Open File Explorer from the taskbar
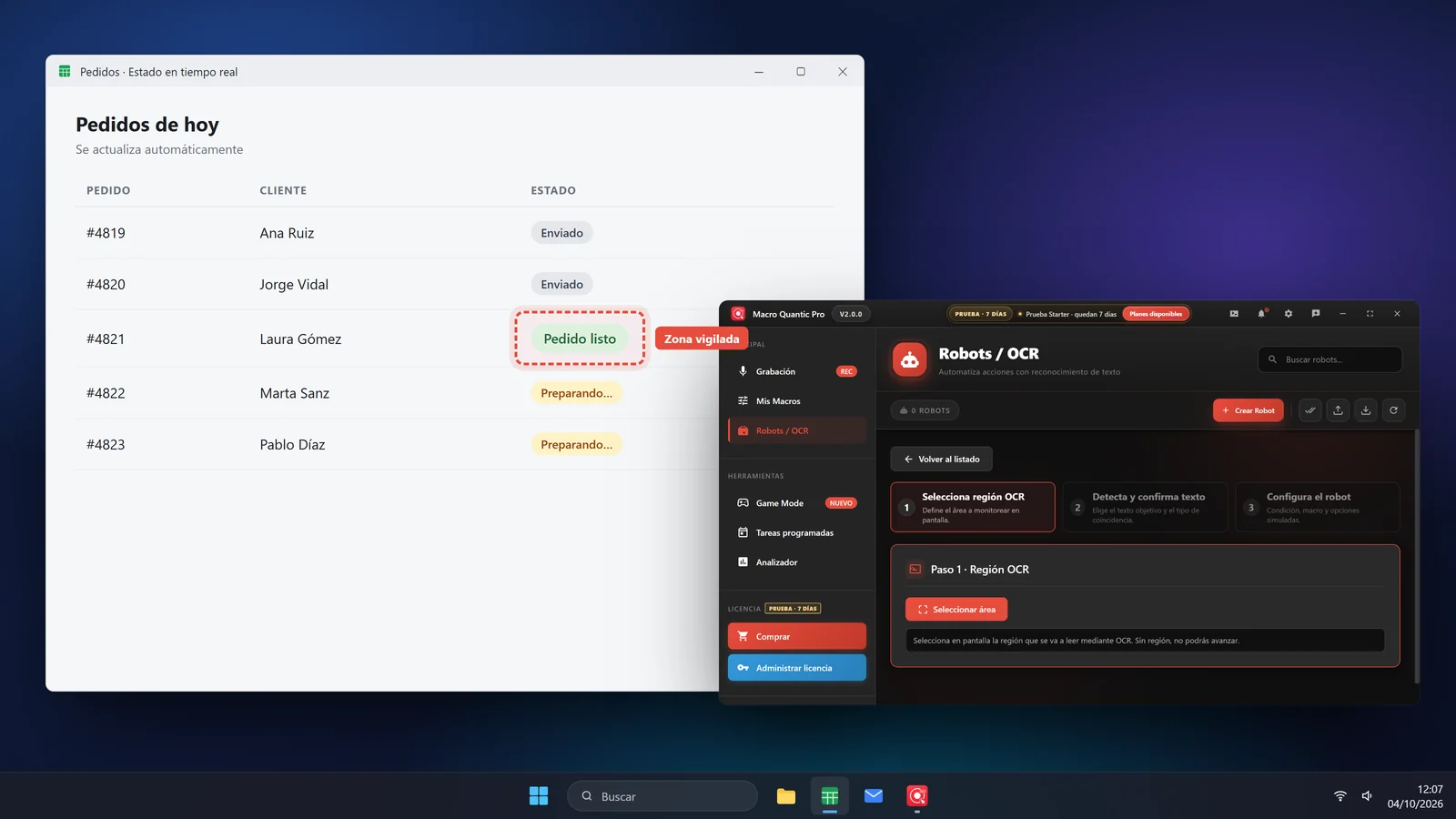This screenshot has width=1456, height=819. pyautogui.click(x=786, y=796)
